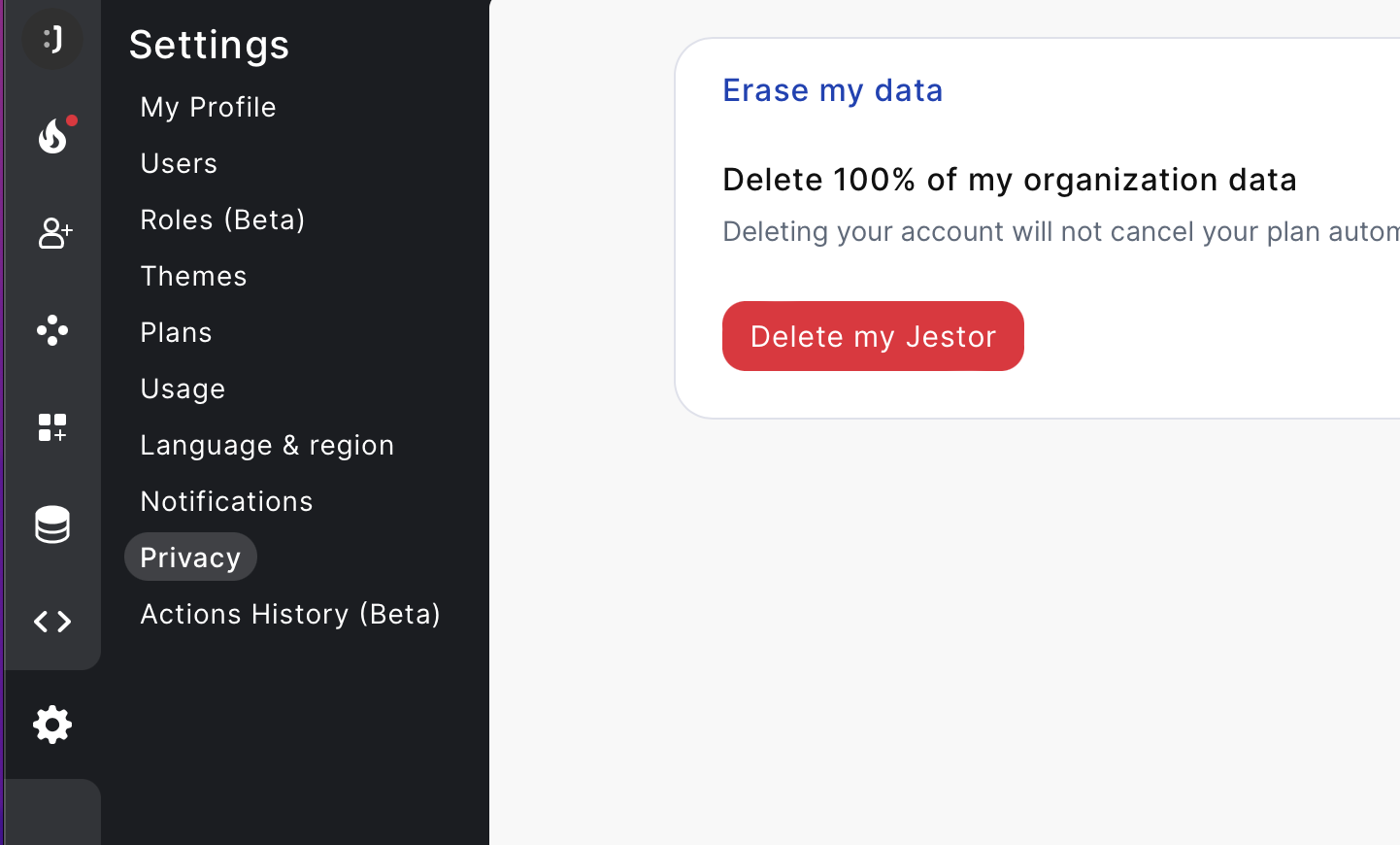Screen dimensions: 1400x845
Task: Open the four-dots cluster icon
Action: pos(52,330)
